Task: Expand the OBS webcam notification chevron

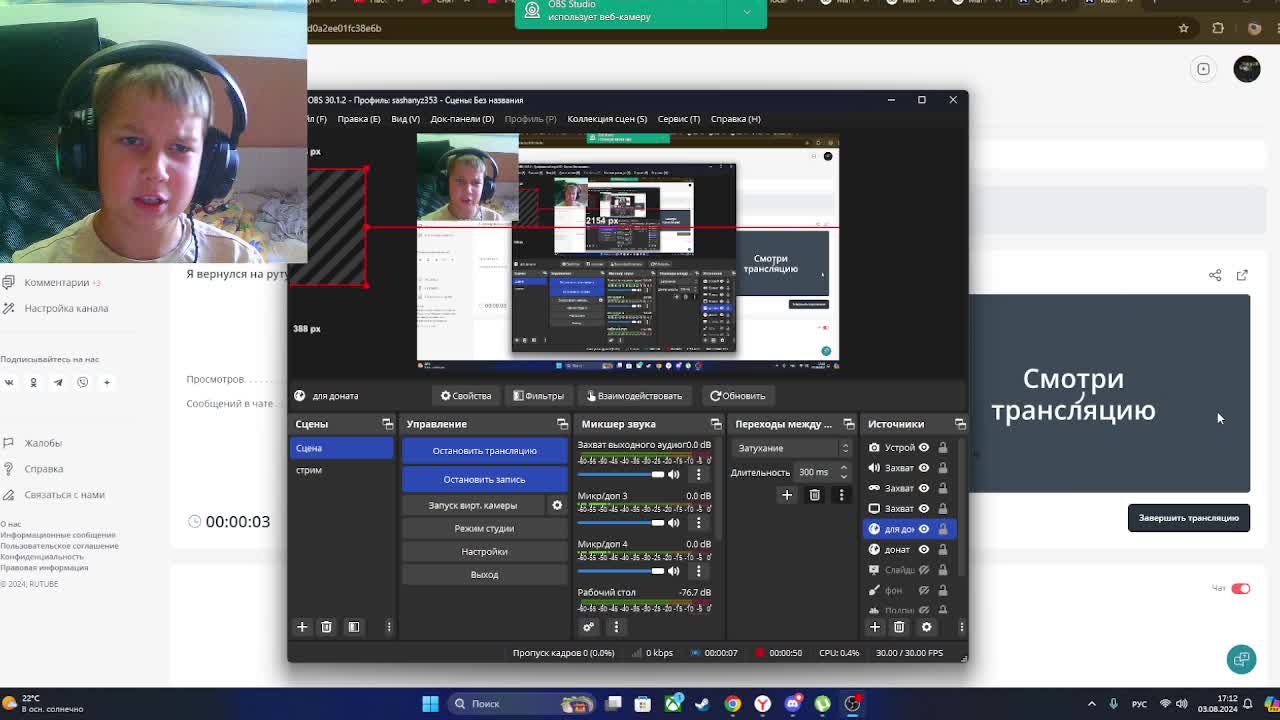Action: [x=746, y=12]
